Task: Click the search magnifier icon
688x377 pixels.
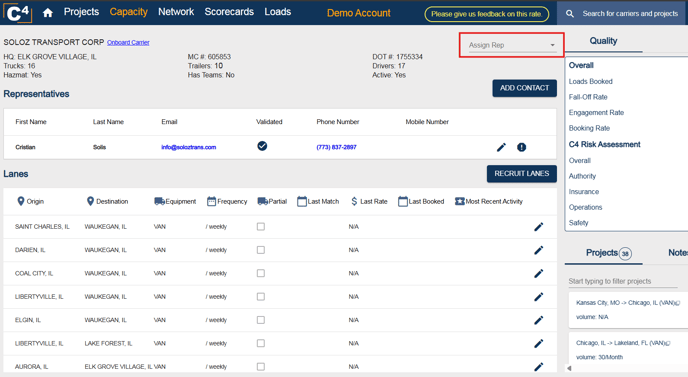Action: [570, 14]
